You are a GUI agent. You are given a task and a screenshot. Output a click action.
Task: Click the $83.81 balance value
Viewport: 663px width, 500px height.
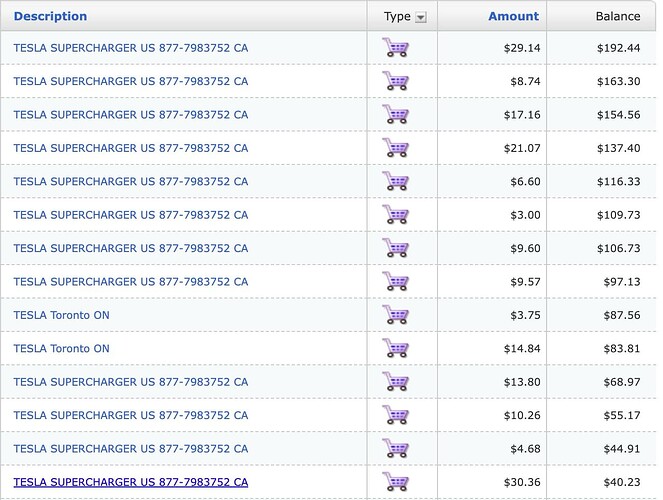(x=622, y=348)
